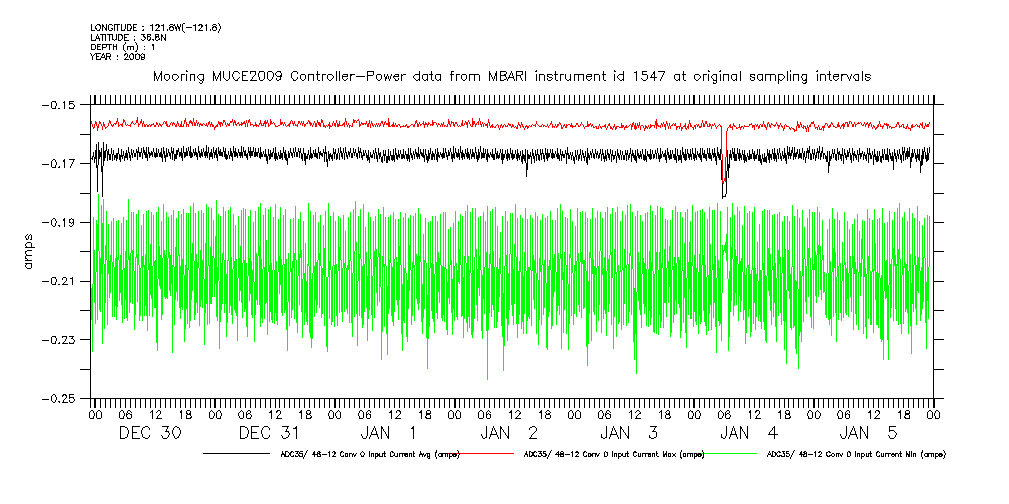Click the green legend line swatch
The image size is (1009, 504).
[x=725, y=454]
